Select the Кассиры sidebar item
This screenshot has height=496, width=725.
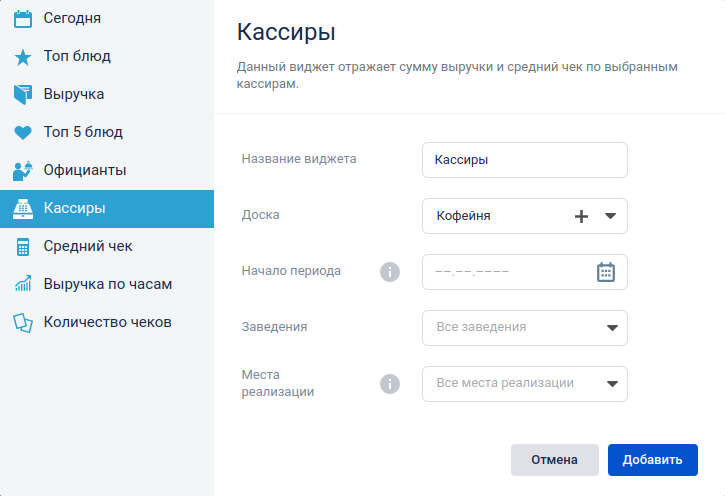click(x=107, y=208)
